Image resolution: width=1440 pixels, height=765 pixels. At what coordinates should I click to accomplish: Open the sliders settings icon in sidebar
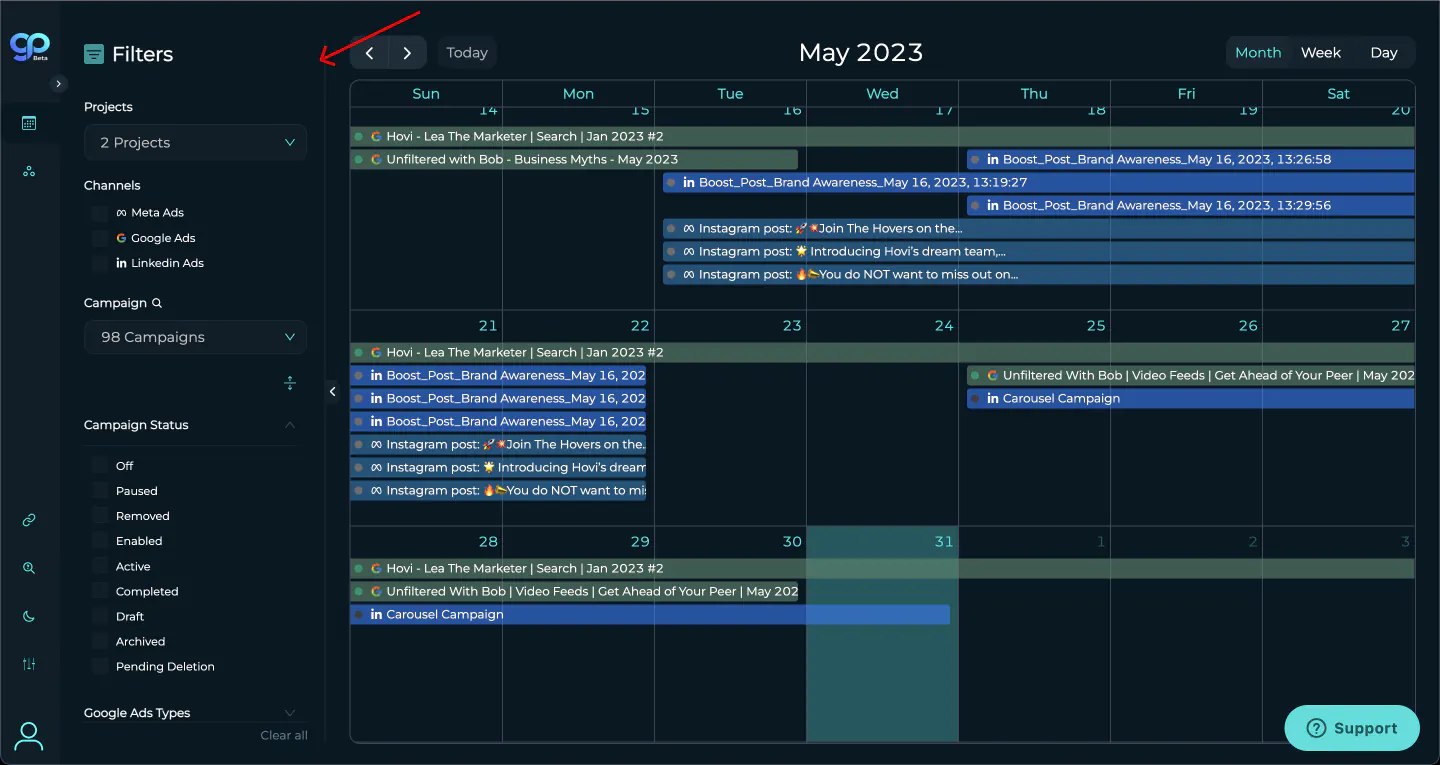(x=29, y=664)
